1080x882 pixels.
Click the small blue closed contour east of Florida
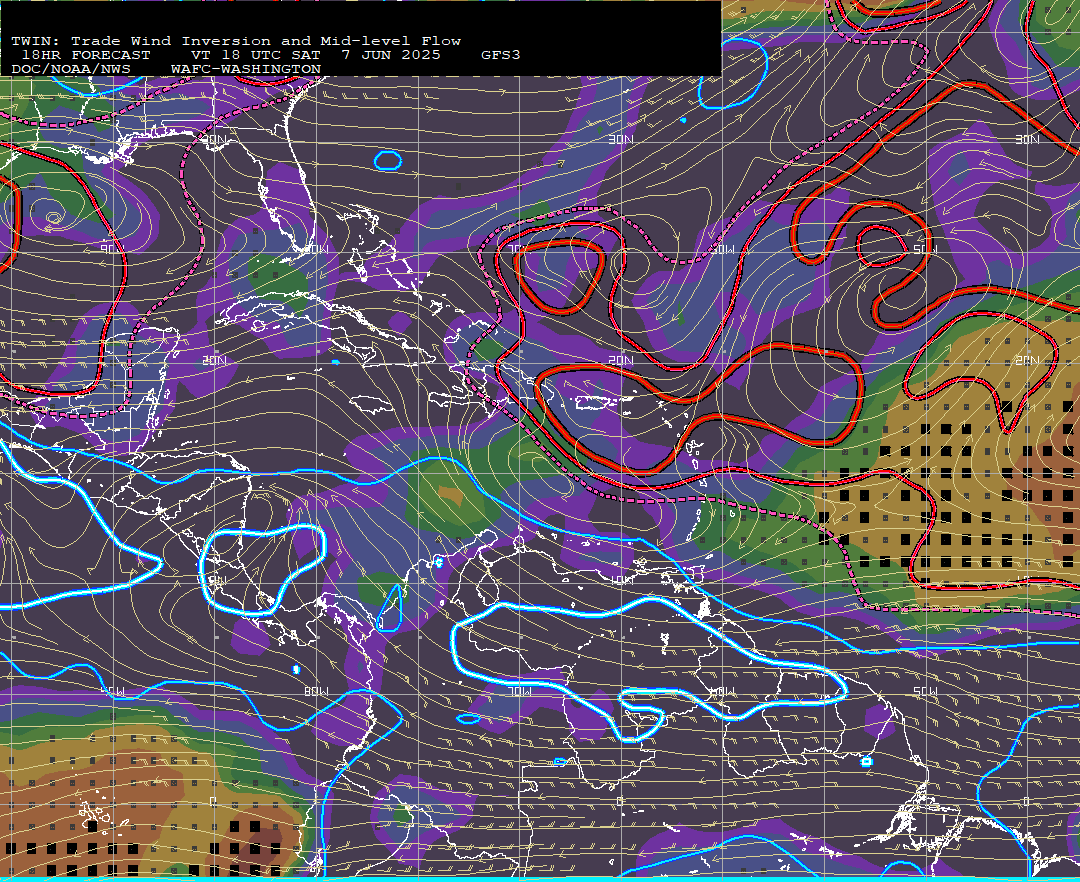pos(388,160)
